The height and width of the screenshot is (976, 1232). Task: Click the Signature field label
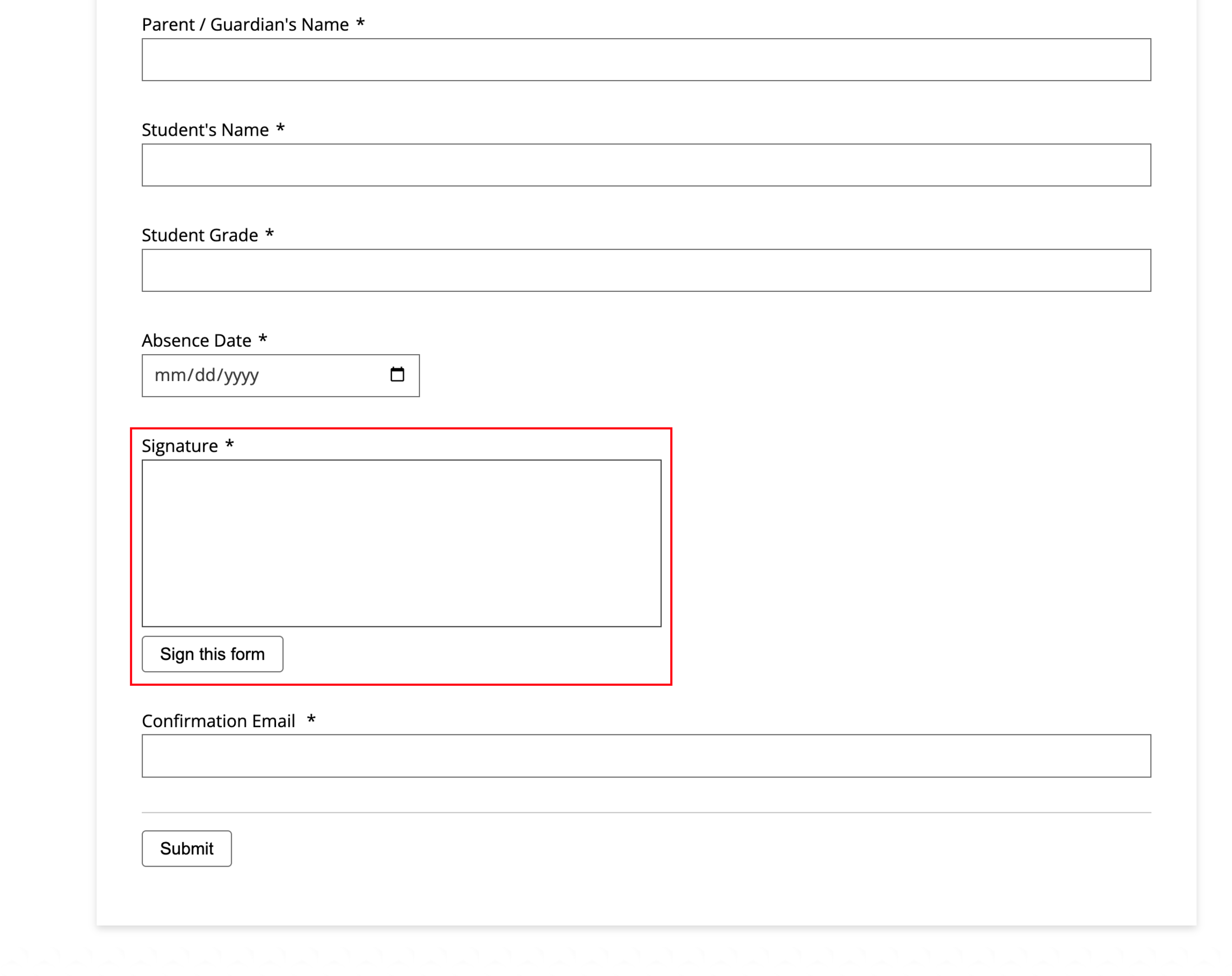pyautogui.click(x=181, y=445)
